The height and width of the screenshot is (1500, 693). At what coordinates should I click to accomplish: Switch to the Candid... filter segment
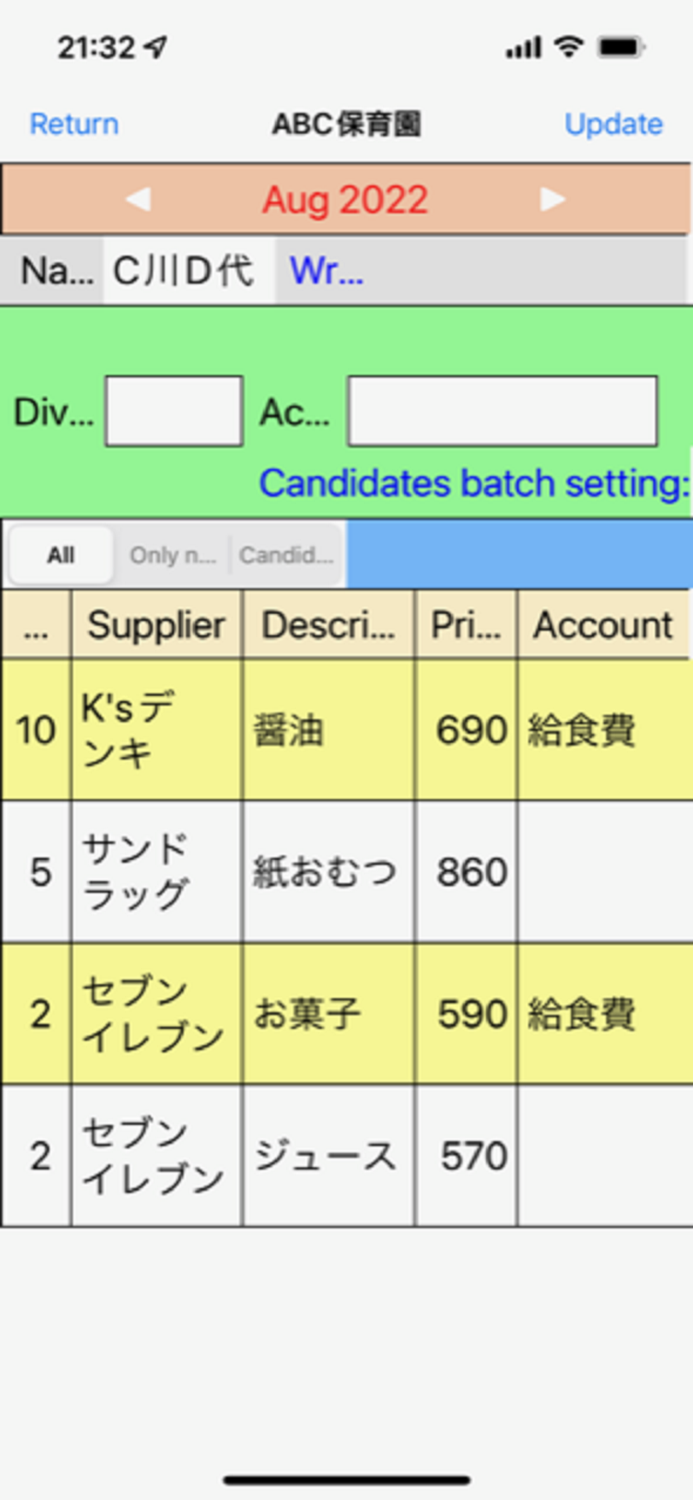288,554
